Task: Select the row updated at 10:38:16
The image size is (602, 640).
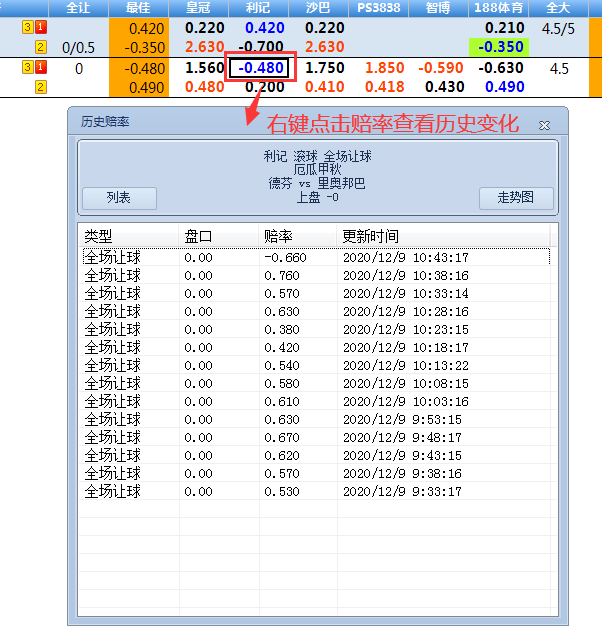Action: pos(316,276)
